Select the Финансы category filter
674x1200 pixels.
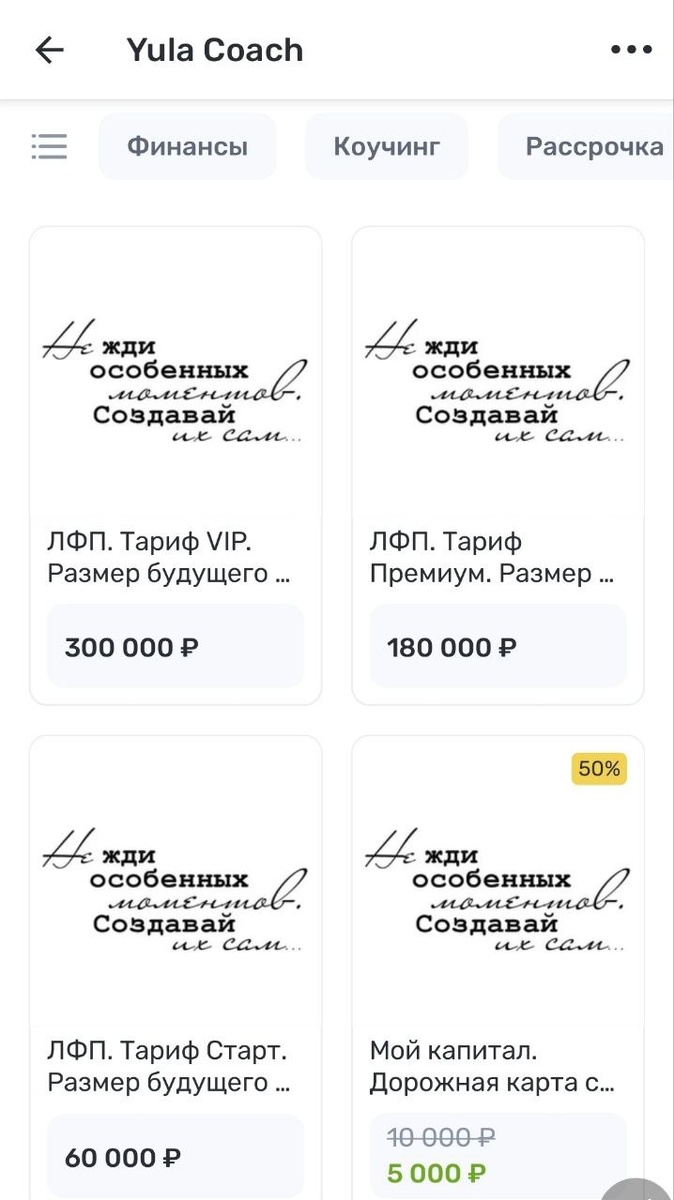[187, 146]
